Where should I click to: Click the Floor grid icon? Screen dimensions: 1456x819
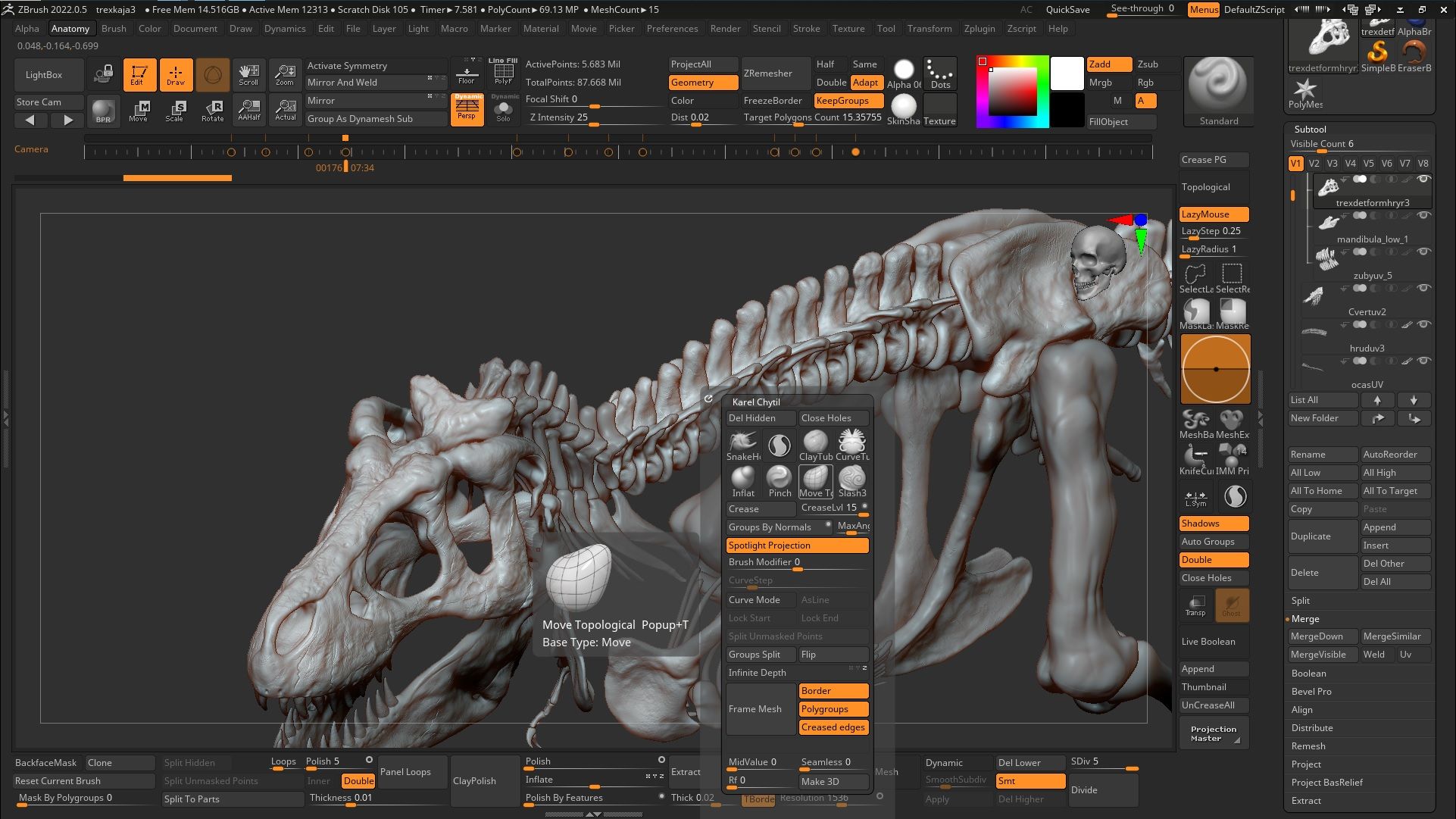tap(467, 73)
